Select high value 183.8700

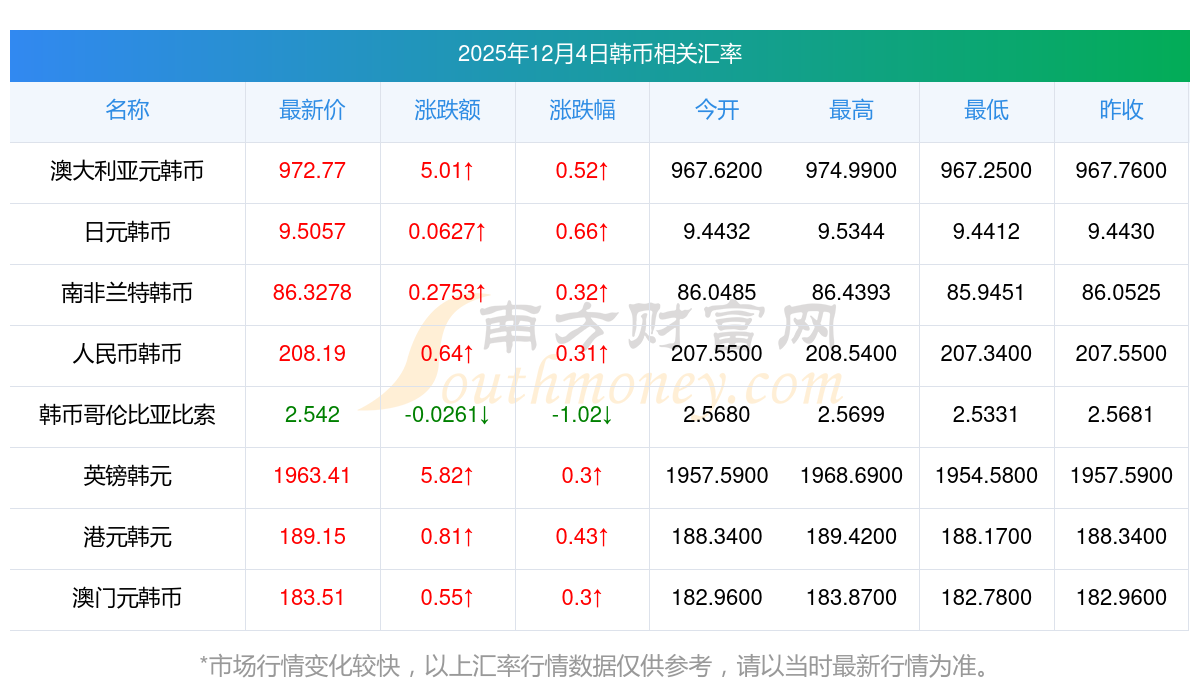click(x=851, y=598)
